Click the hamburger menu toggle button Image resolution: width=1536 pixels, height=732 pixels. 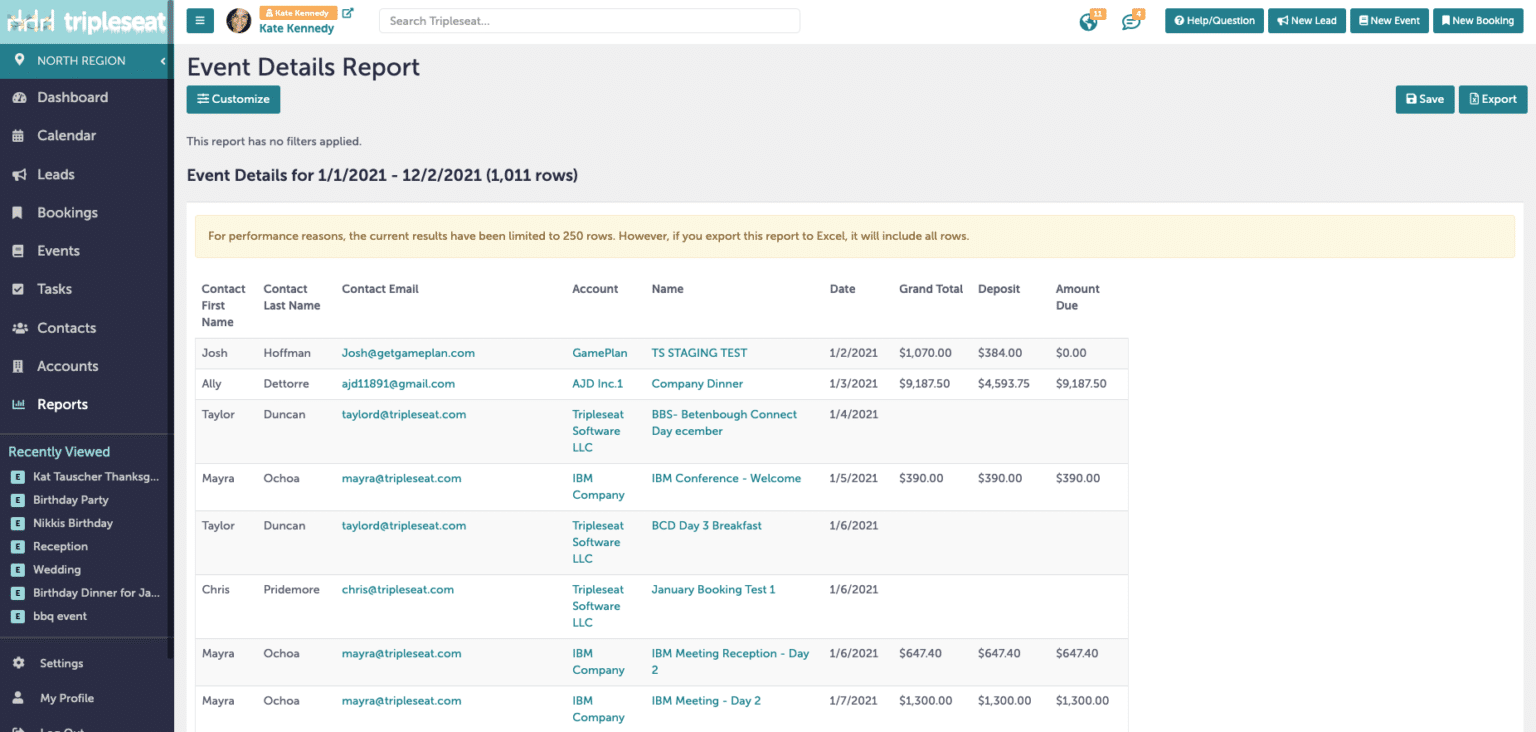200,20
